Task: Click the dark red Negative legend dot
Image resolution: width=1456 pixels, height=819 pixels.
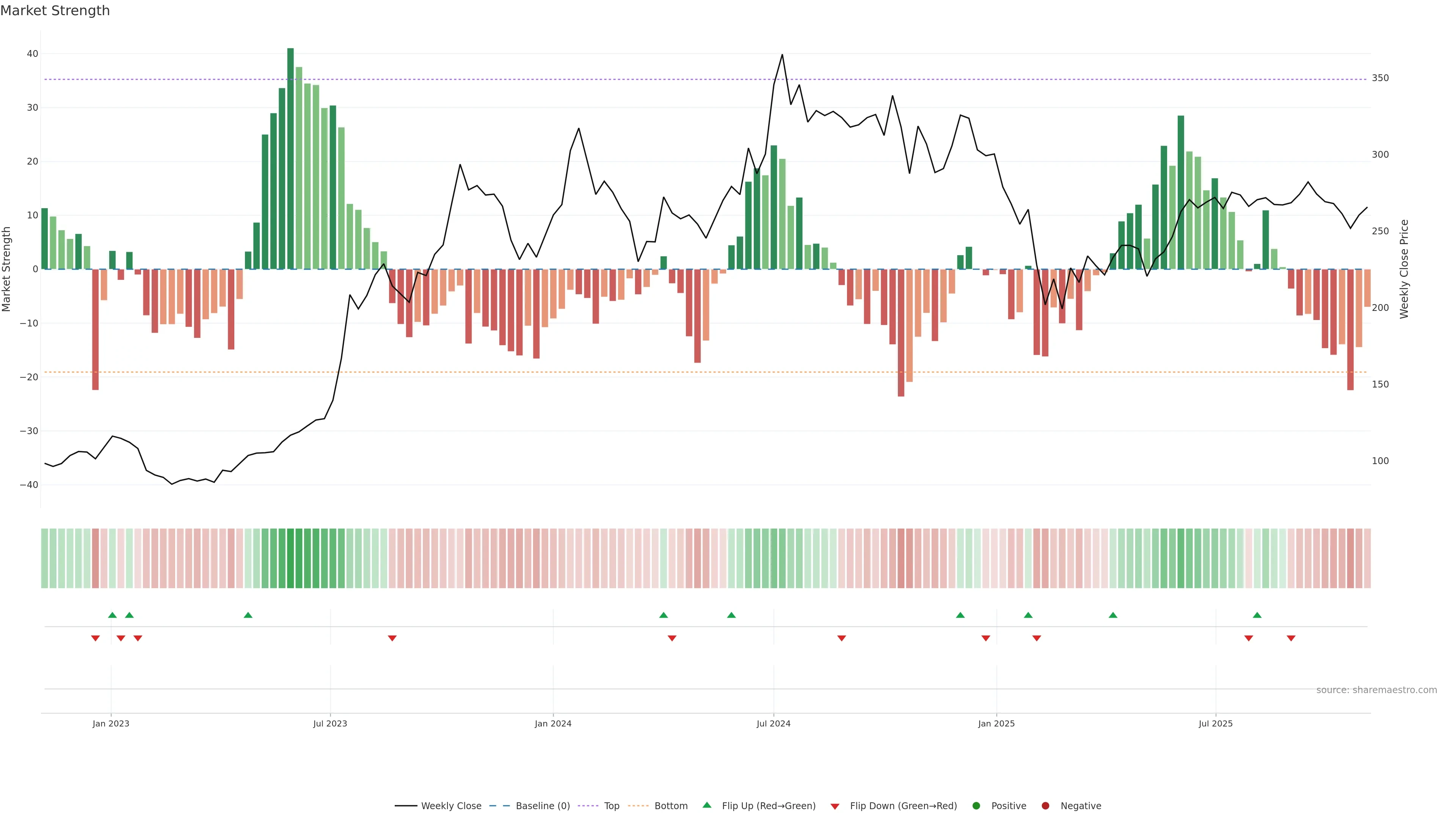Action: [x=1045, y=806]
